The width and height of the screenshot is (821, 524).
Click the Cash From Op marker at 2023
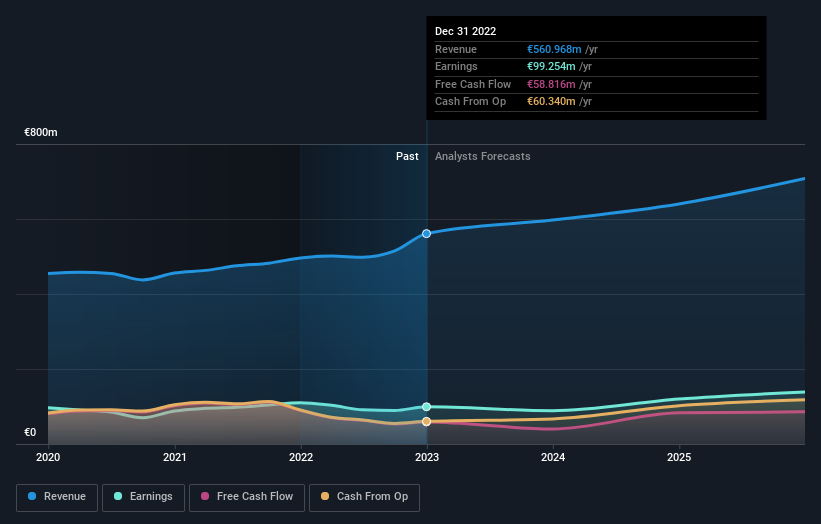click(427, 421)
